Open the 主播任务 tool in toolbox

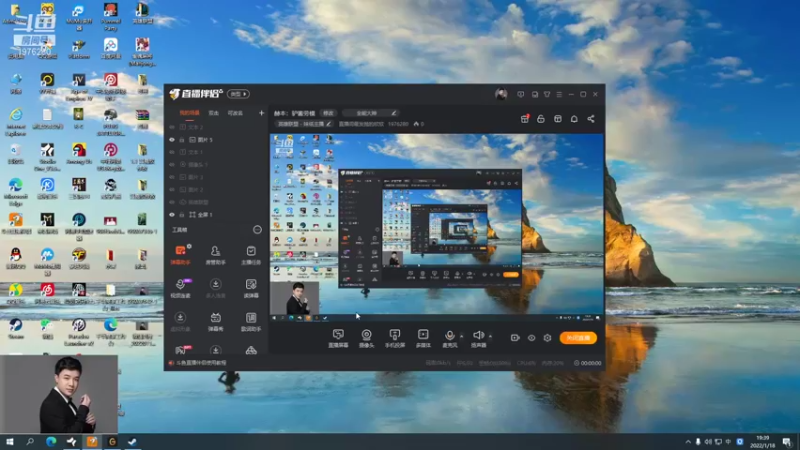[x=251, y=255]
